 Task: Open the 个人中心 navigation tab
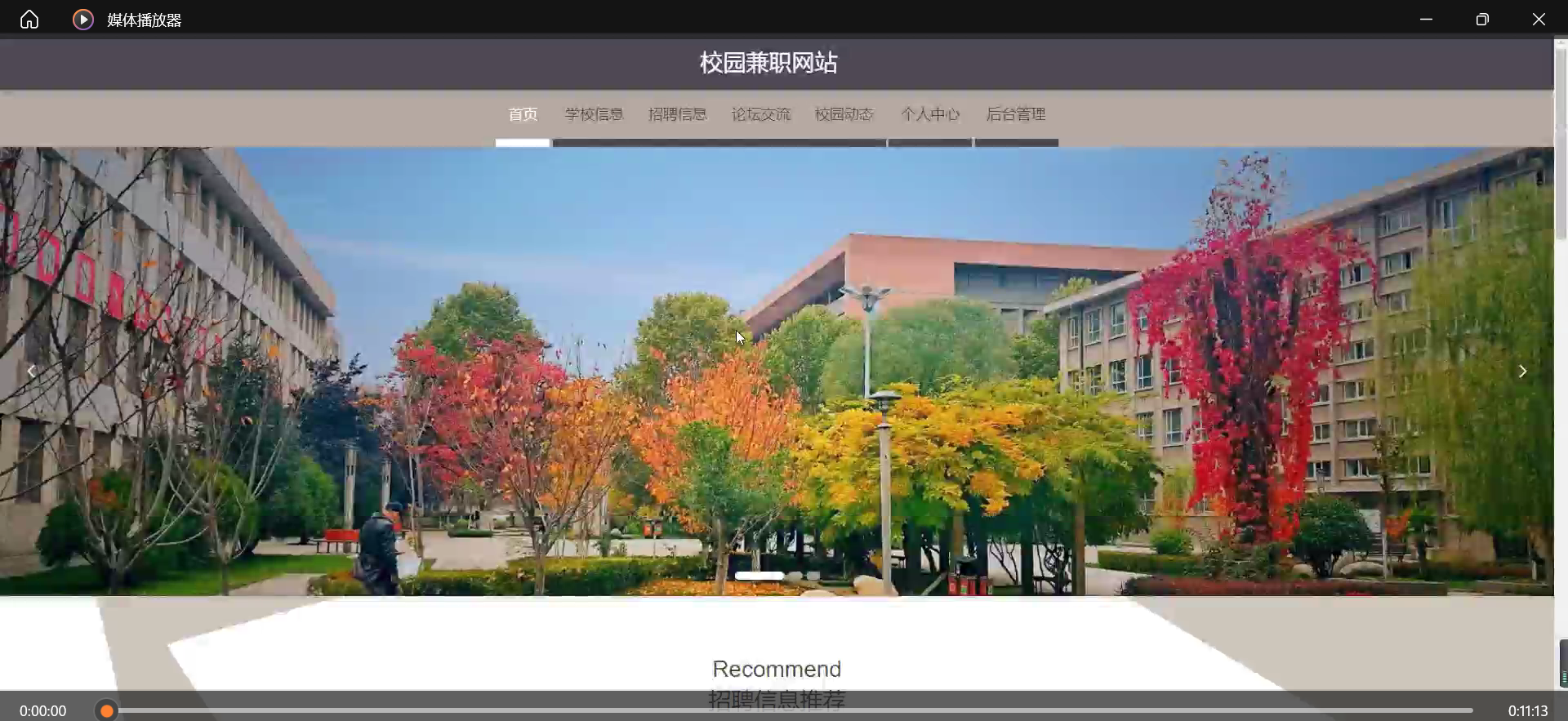coord(929,114)
